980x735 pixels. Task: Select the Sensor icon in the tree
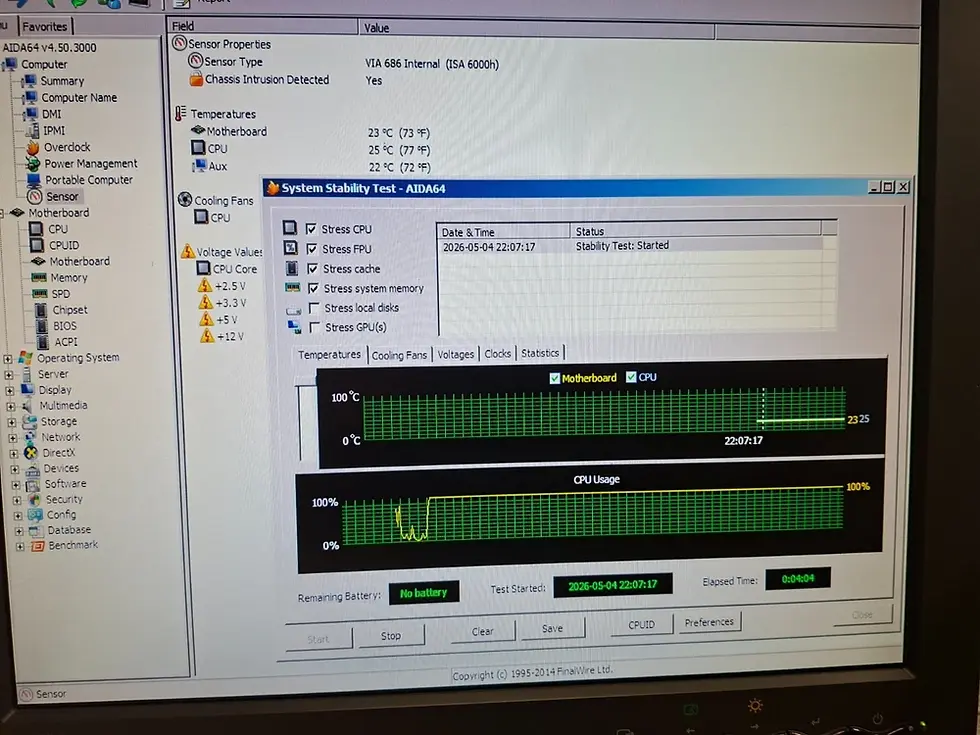pyautogui.click(x=35, y=196)
